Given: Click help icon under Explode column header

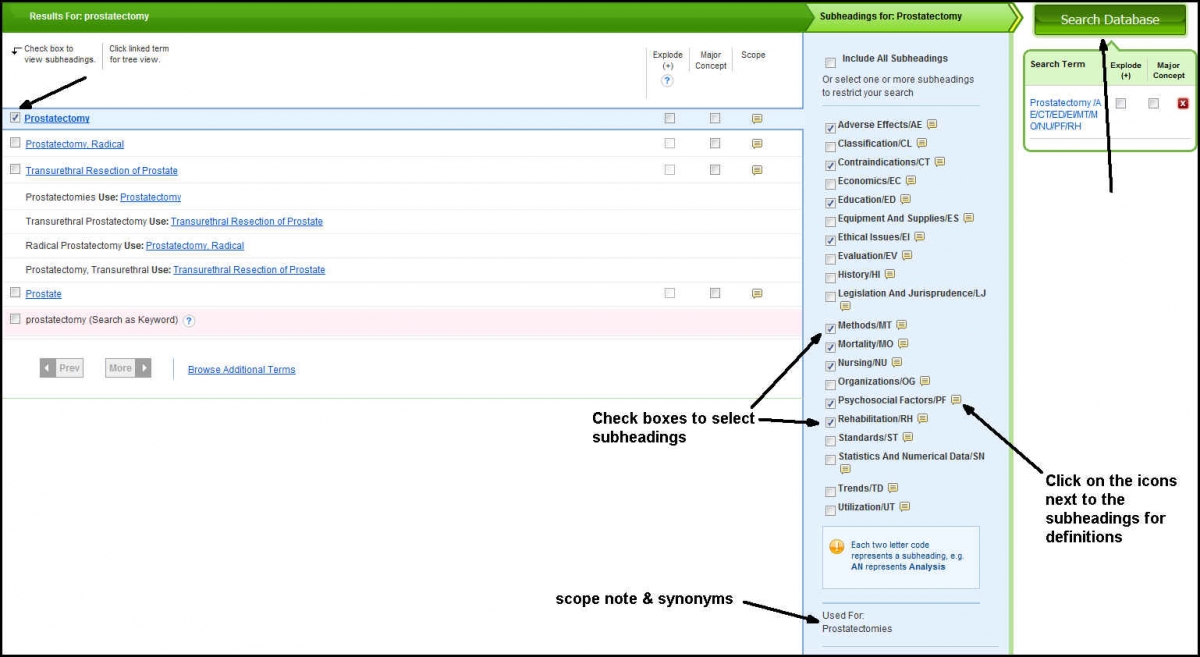Looking at the screenshot, I should coord(667,80).
